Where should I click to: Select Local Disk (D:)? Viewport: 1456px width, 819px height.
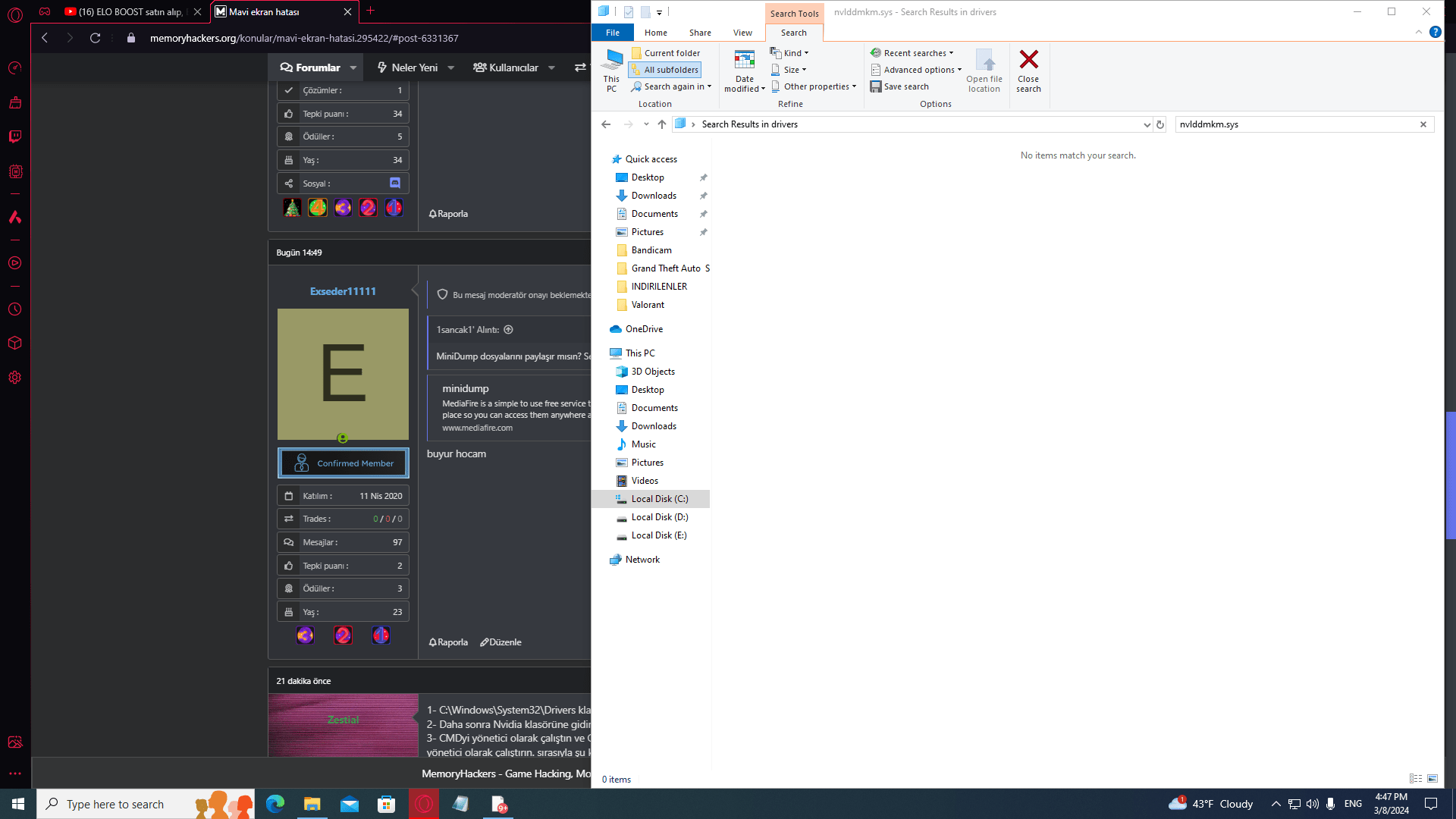659,517
